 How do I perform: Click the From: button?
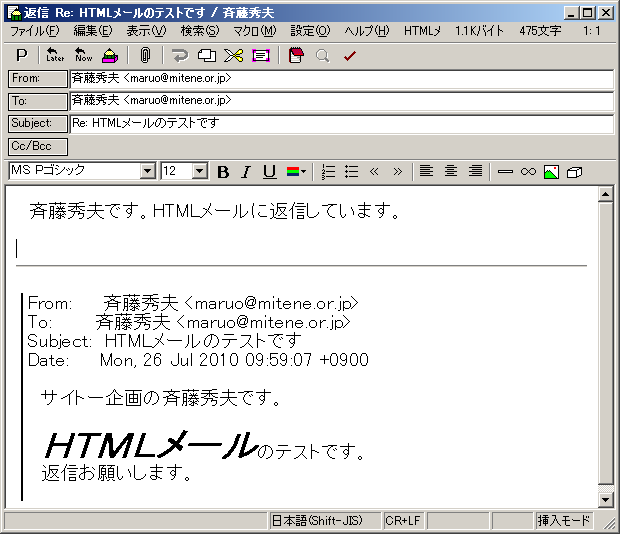[38, 79]
